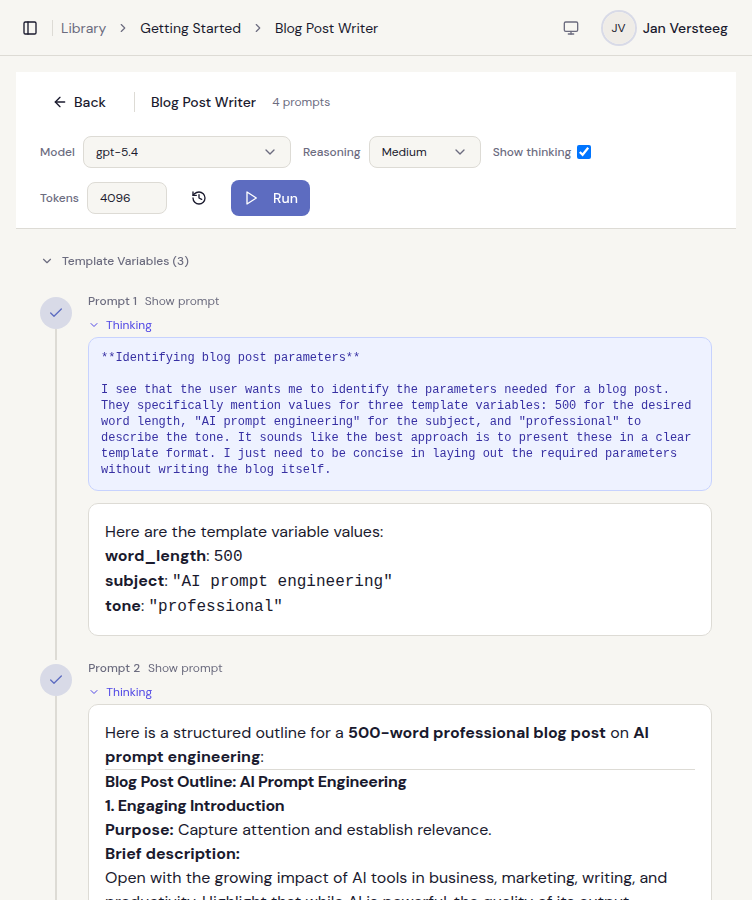The height and width of the screenshot is (900, 752).
Task: Disable the Show thinking checkbox
Action: 584,151
